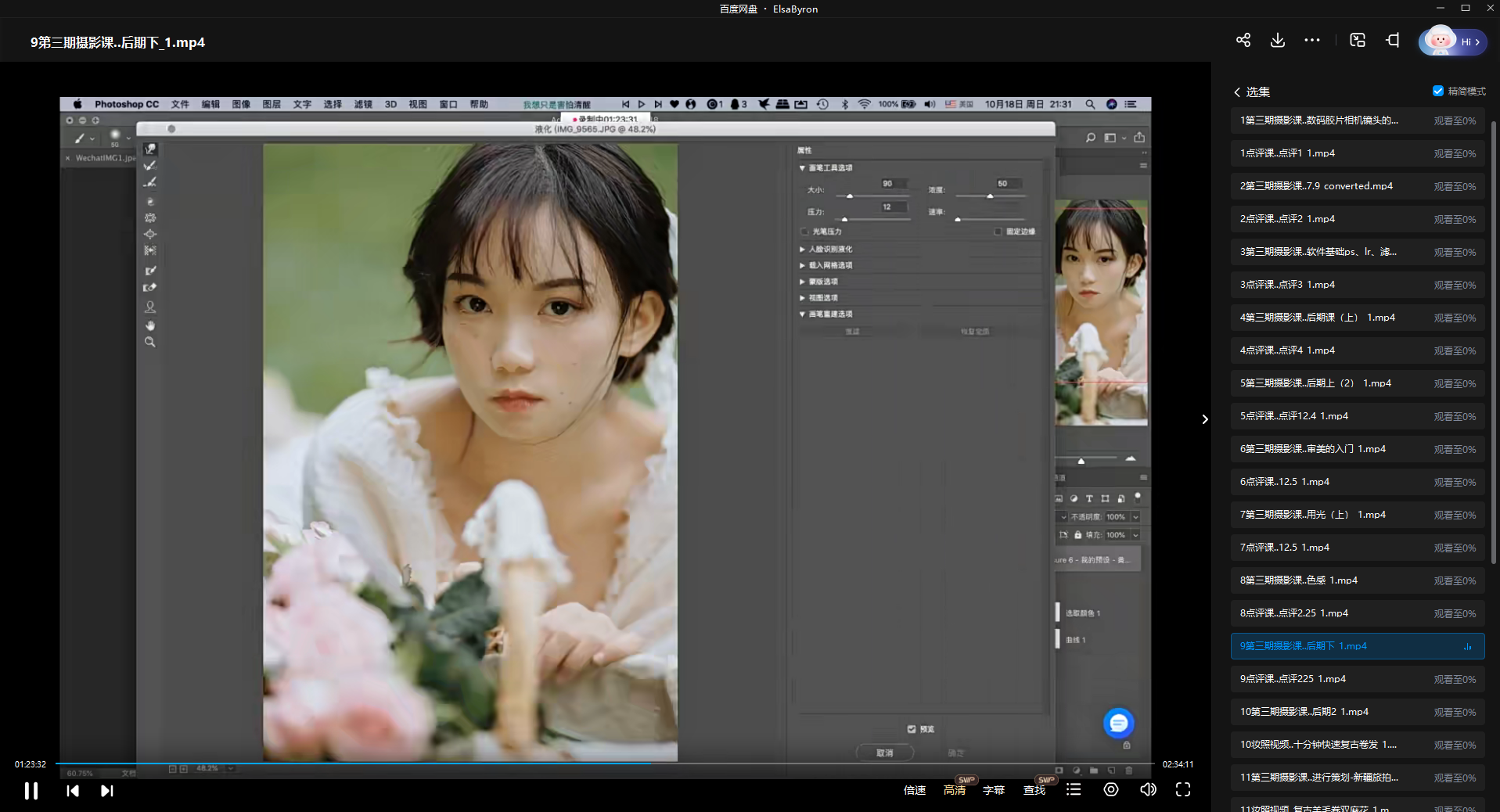Click the 大小 brush size slider

874,196
